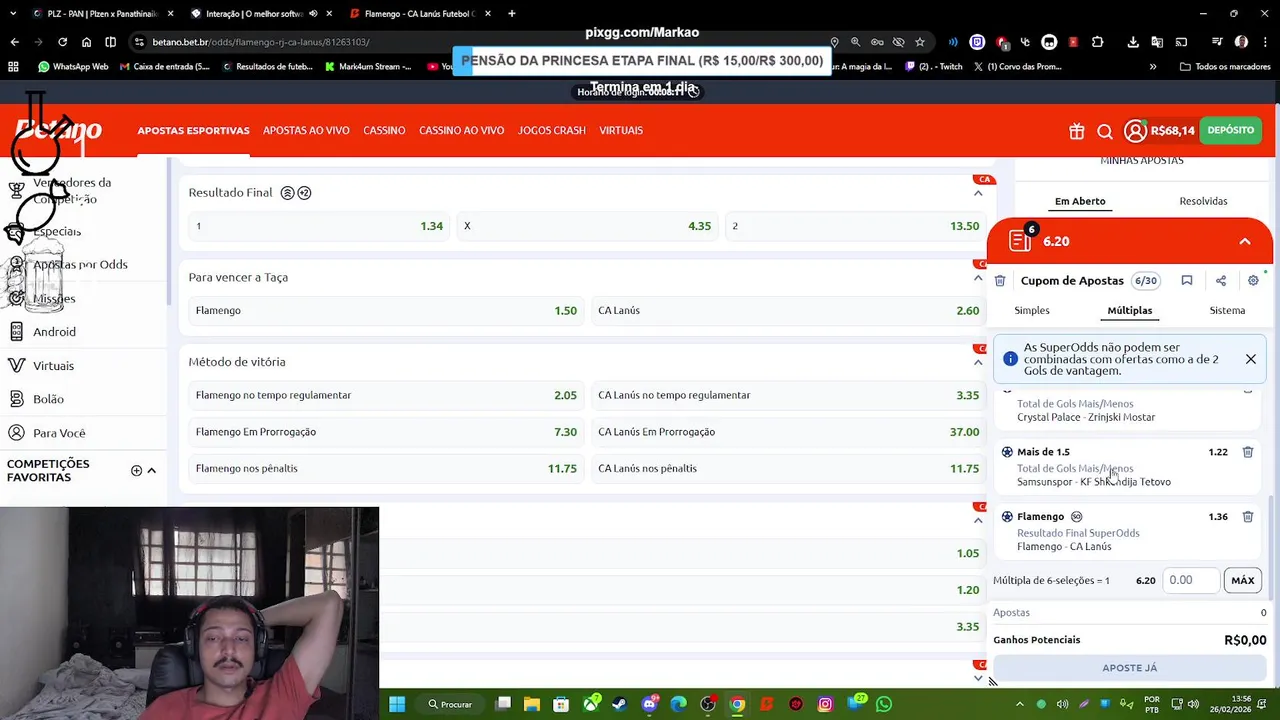Select CA Lanús nos pênaltis 11.75
Image resolution: width=1280 pixels, height=720 pixels.
789,469
